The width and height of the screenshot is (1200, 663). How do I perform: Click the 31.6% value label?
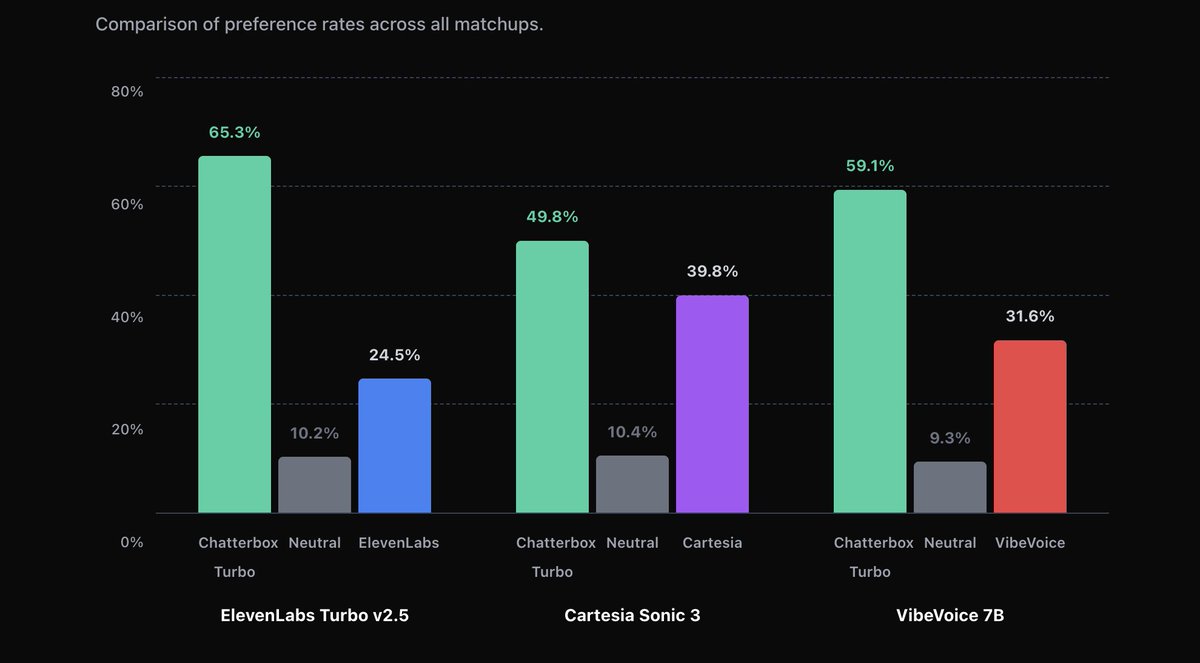pos(1030,316)
